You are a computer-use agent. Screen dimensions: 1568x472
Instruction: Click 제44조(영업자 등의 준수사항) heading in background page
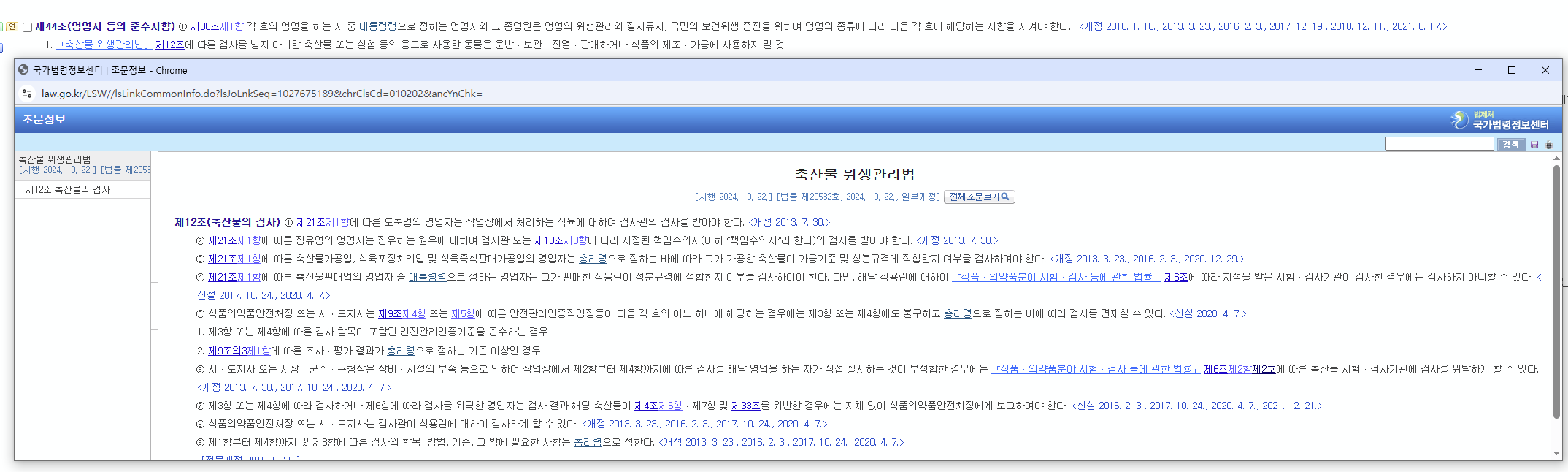tap(105, 26)
